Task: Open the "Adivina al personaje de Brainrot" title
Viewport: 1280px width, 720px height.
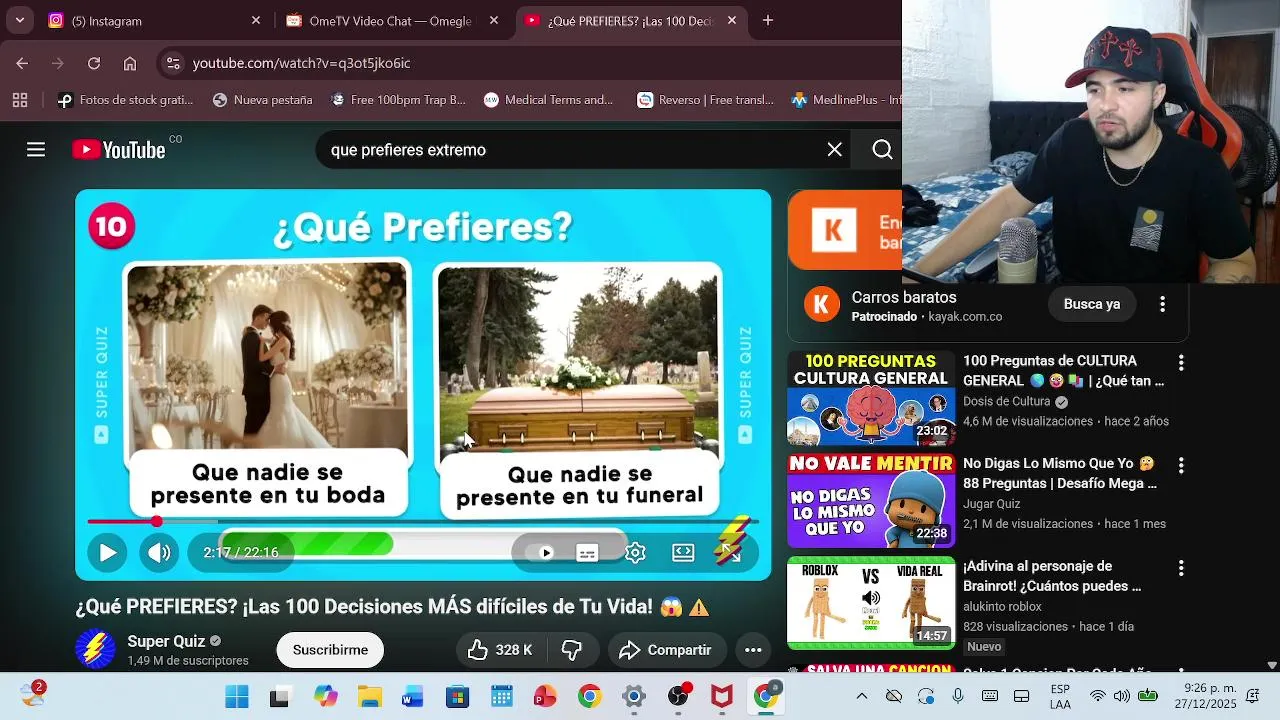Action: coord(1052,576)
